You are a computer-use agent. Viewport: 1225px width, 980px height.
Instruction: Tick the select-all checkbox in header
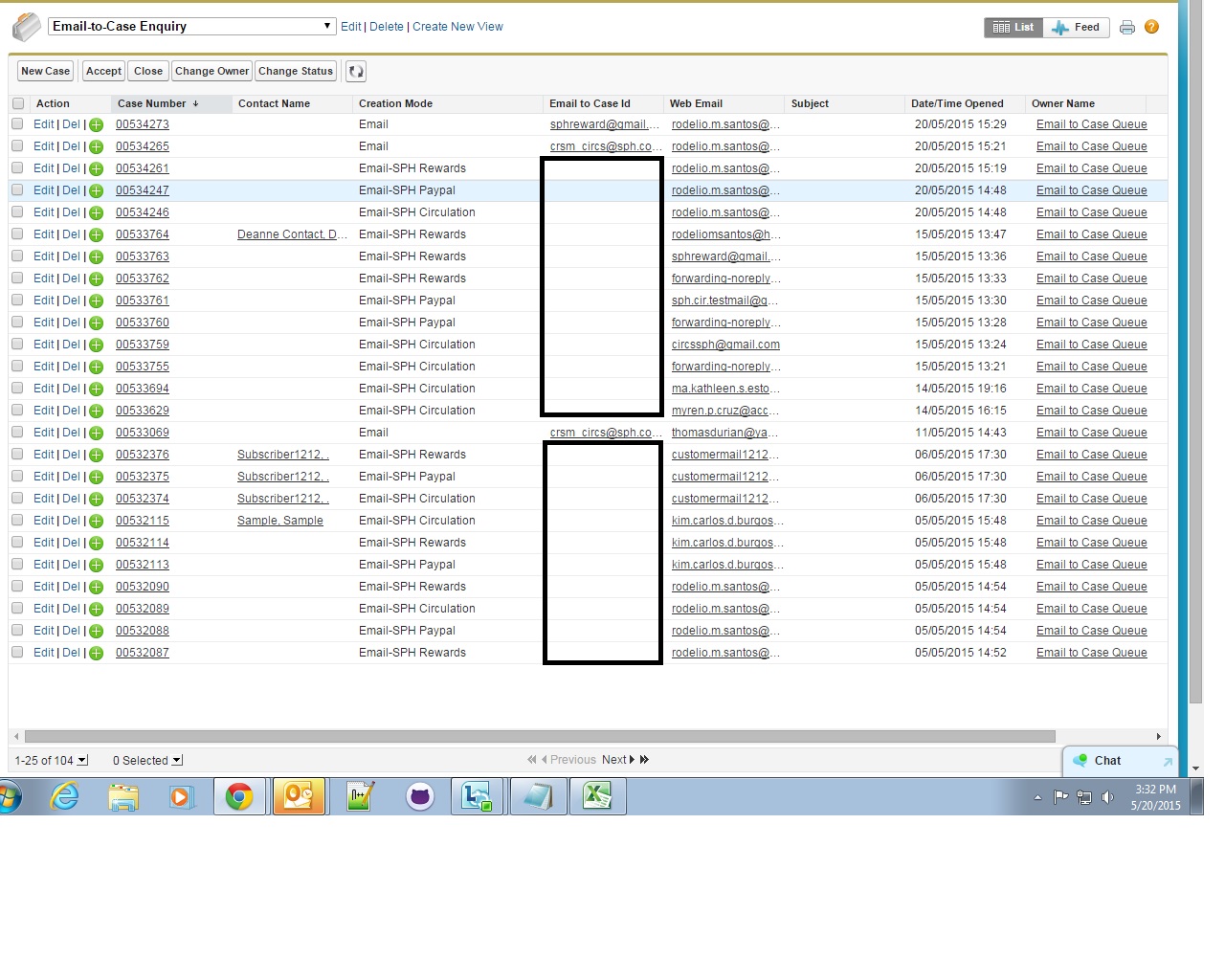click(x=17, y=103)
